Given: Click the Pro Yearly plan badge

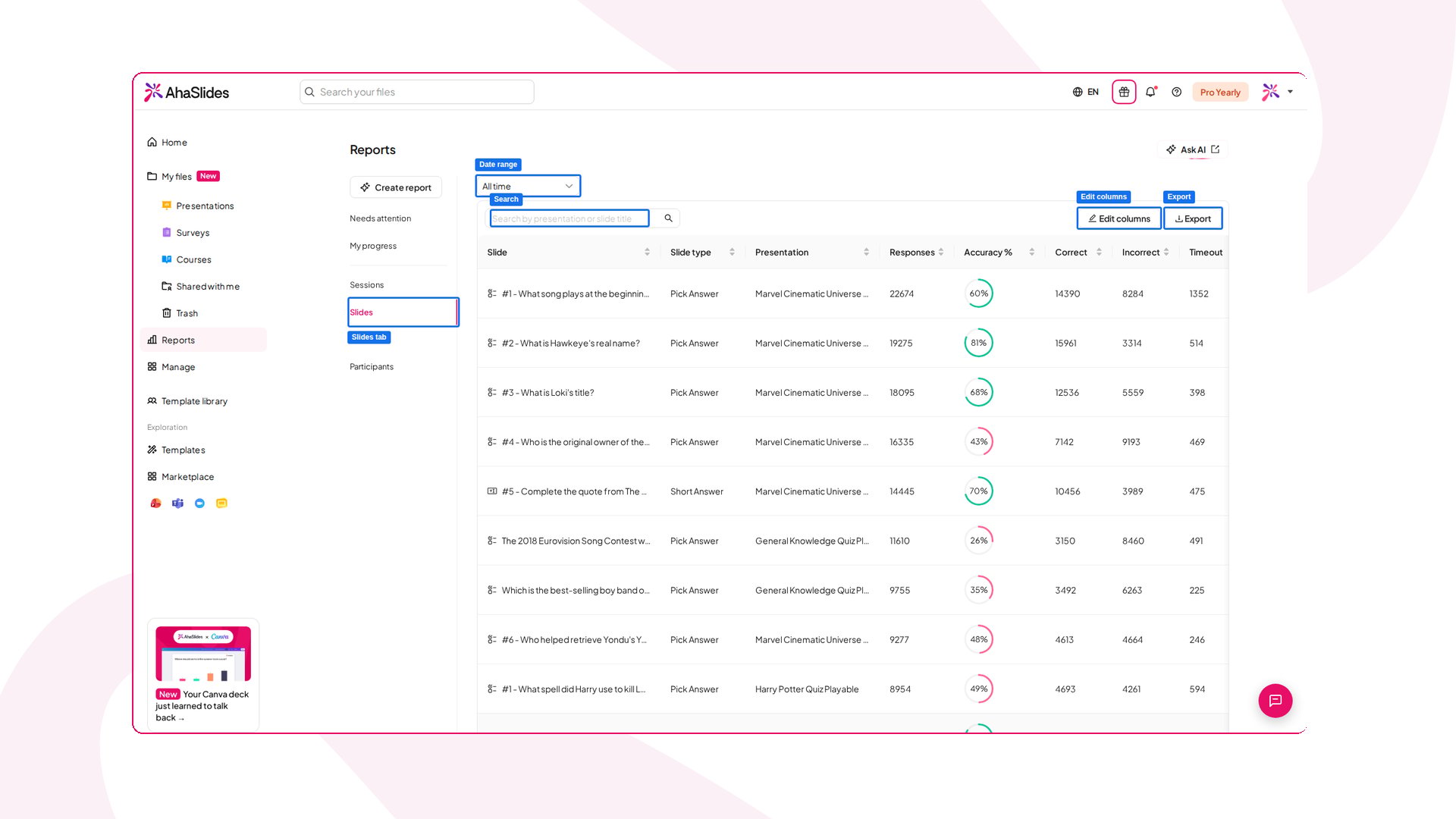Looking at the screenshot, I should tap(1220, 93).
